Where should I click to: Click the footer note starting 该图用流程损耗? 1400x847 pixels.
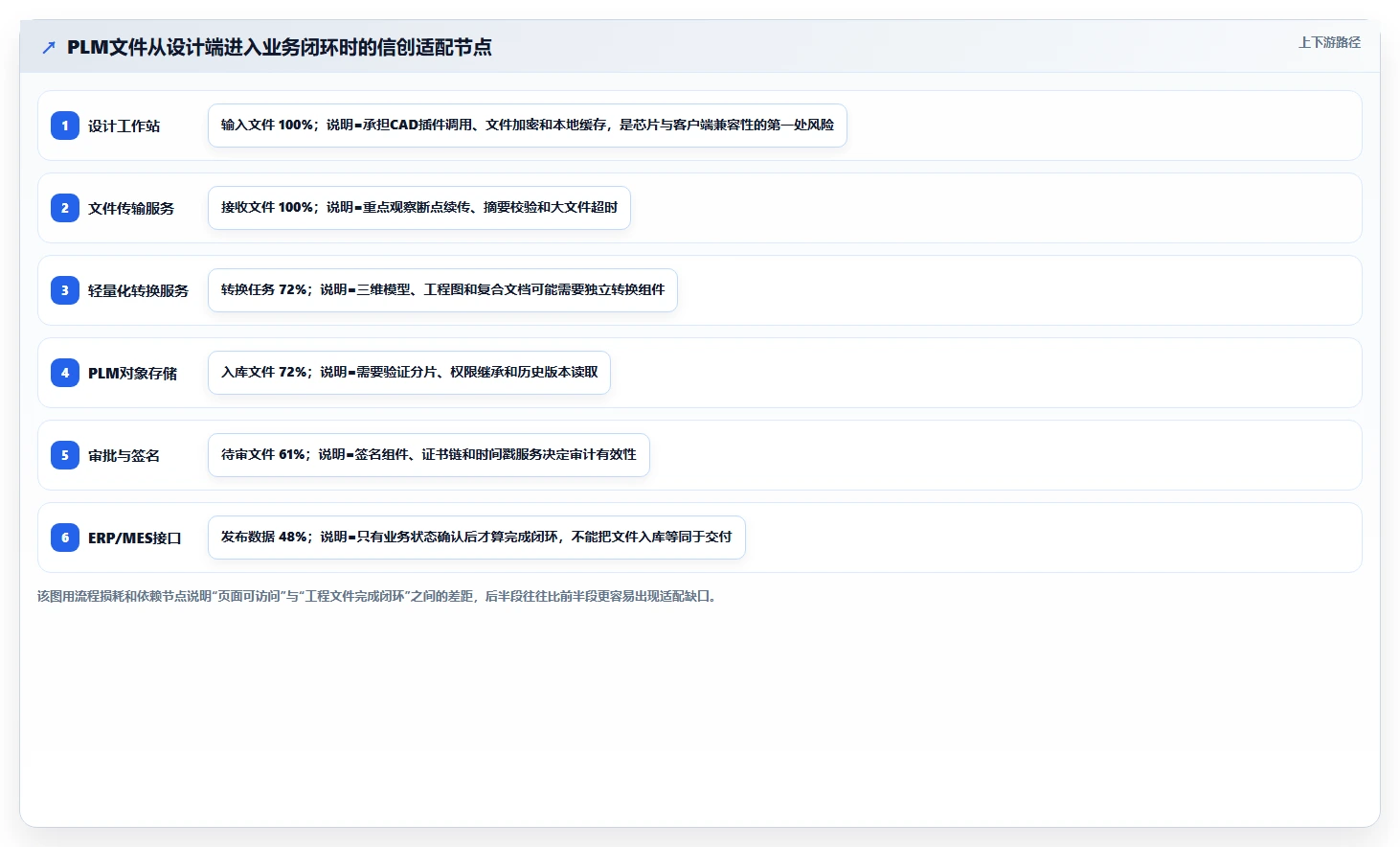(x=378, y=596)
